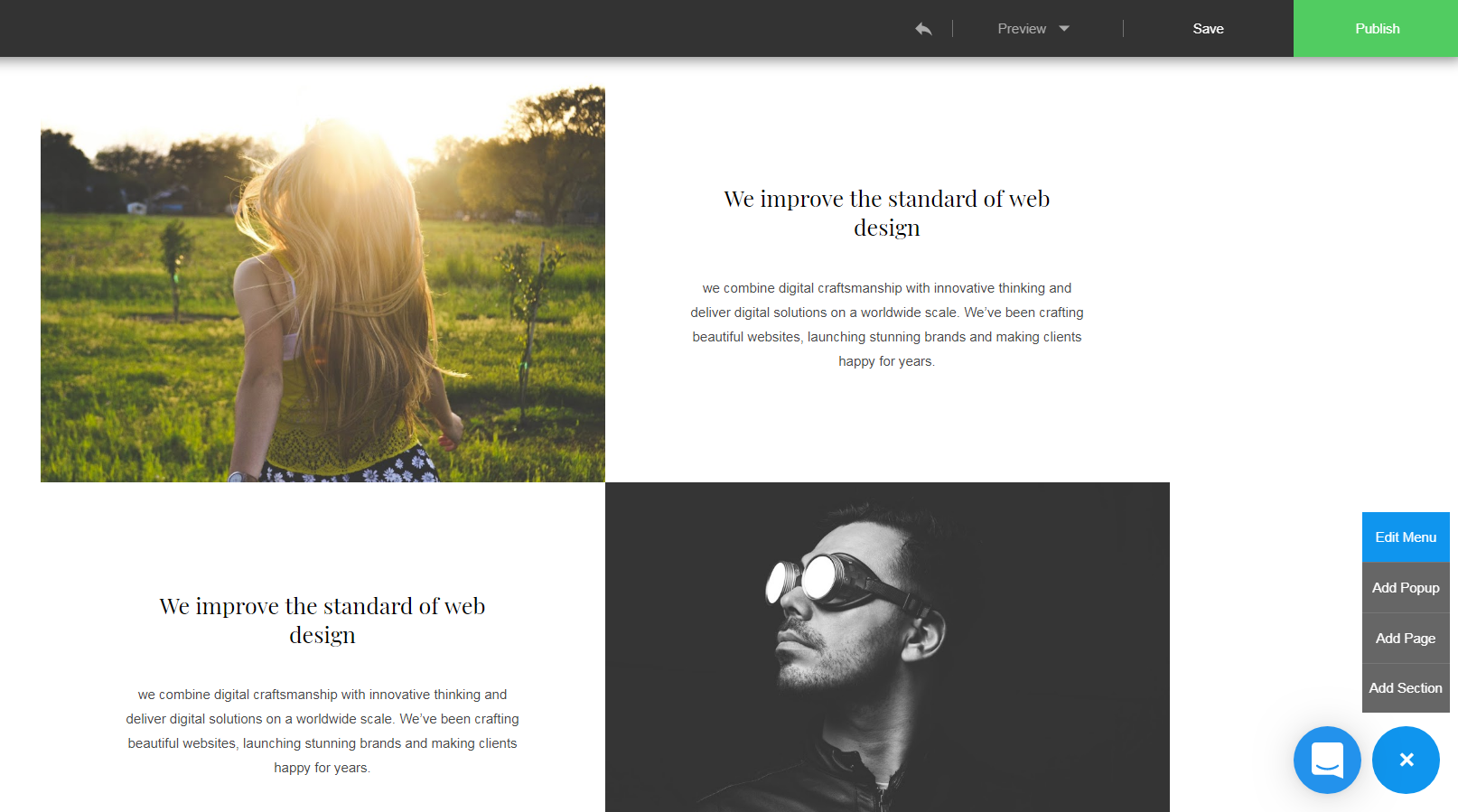This screenshot has width=1458, height=812.
Task: Edit the top heading about web design
Action: point(887,213)
